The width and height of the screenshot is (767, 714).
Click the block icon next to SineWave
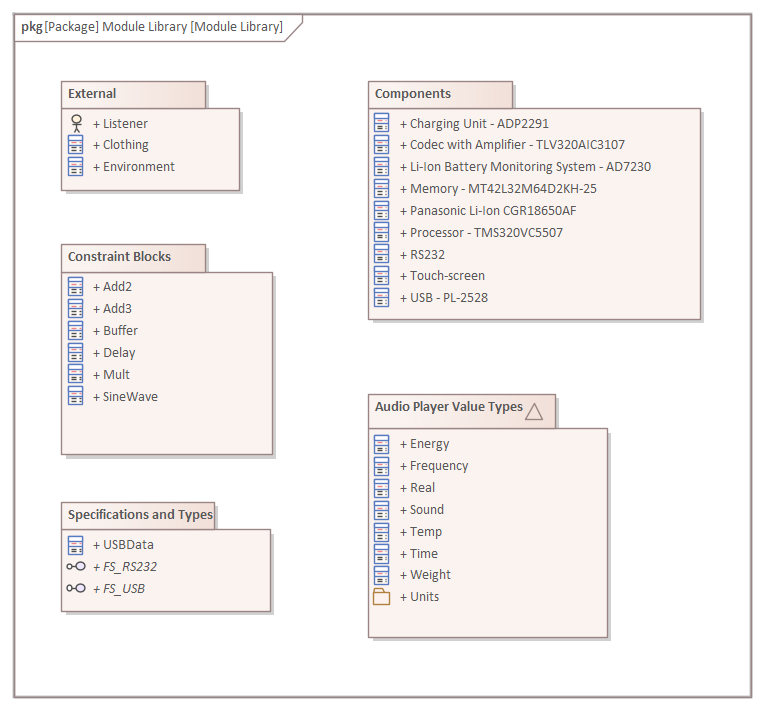tap(76, 397)
